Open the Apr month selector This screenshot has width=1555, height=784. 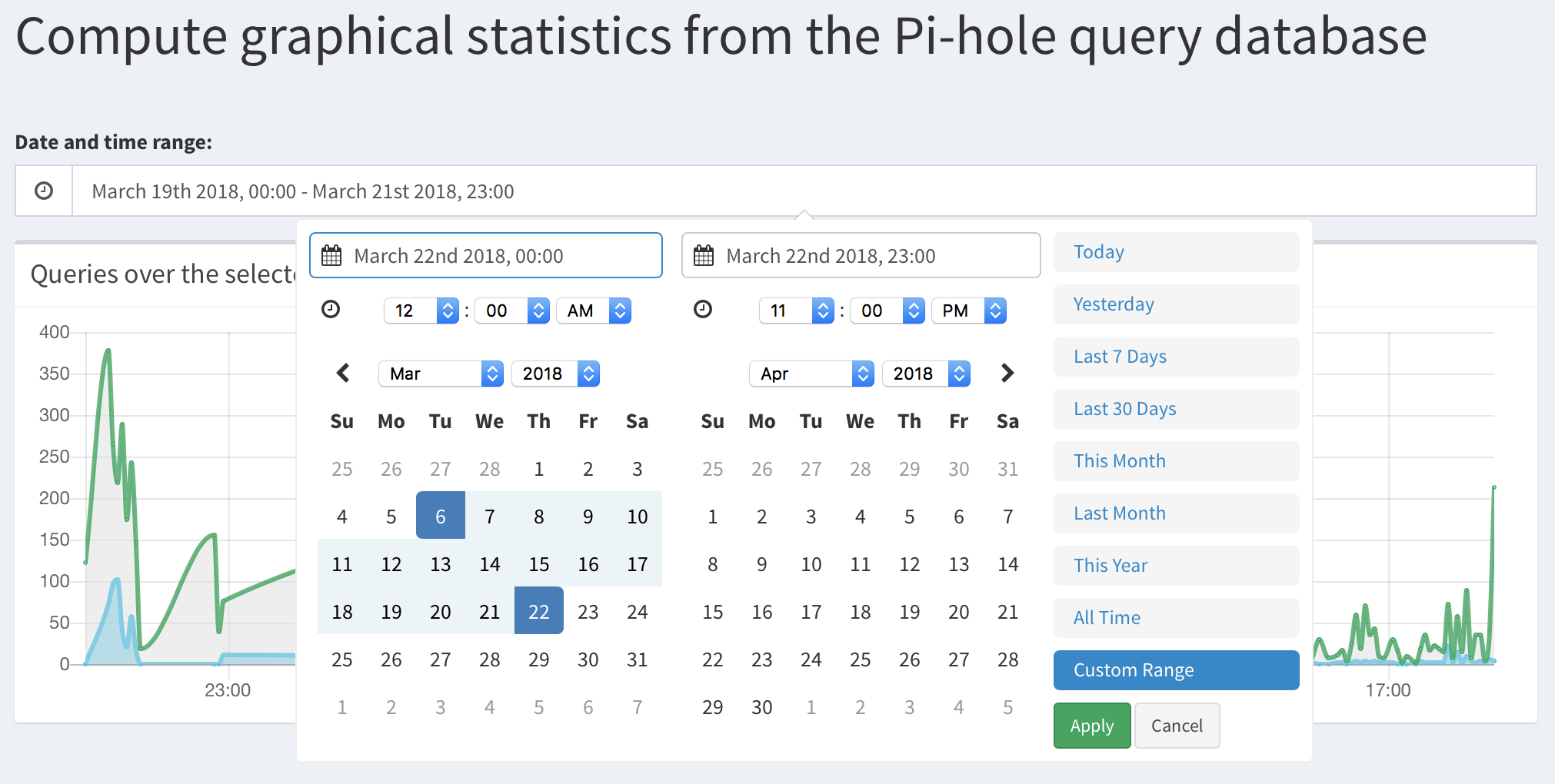click(x=811, y=374)
